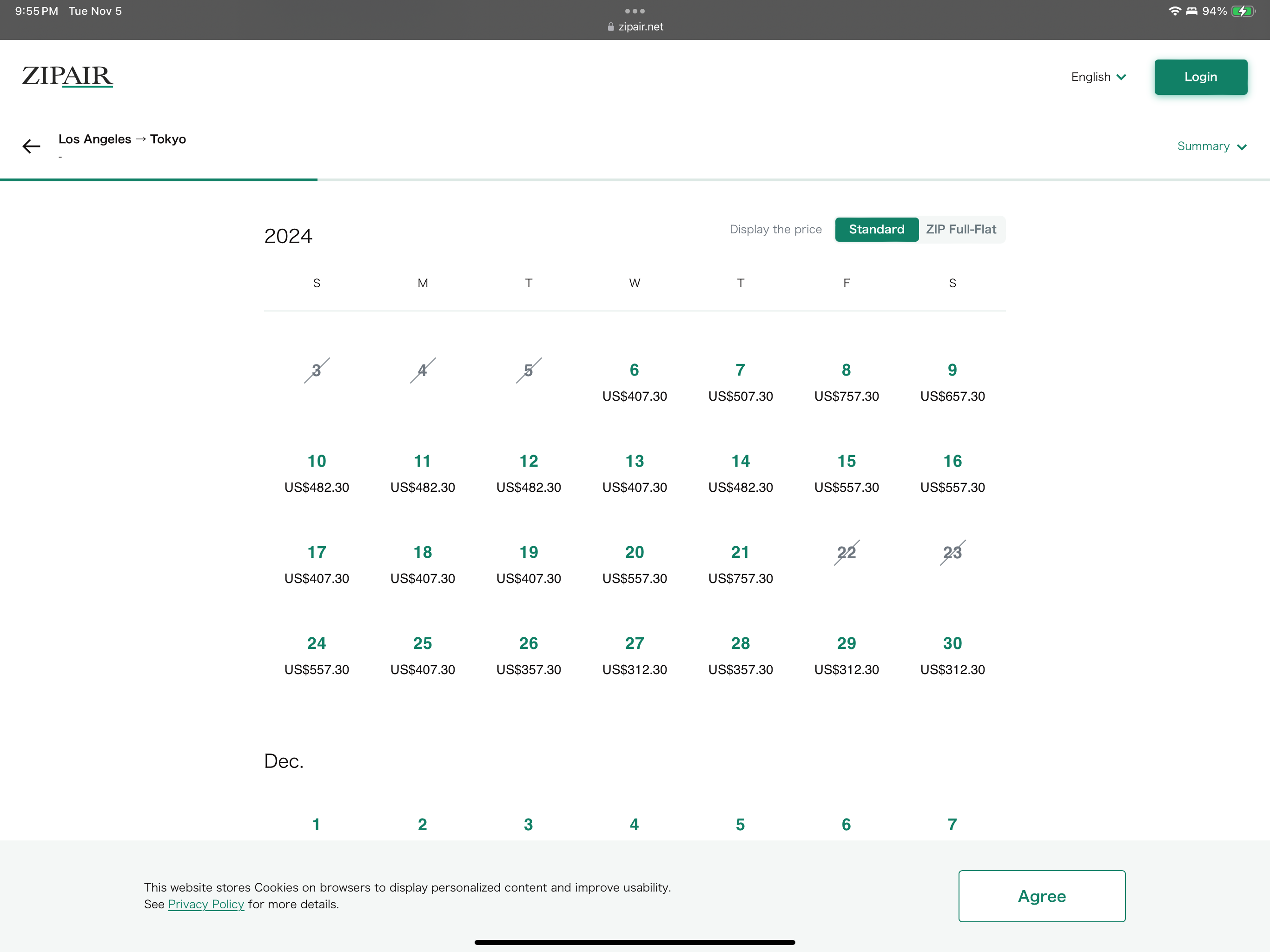Select November 10 departure date
The height and width of the screenshot is (952, 1270).
317,473
